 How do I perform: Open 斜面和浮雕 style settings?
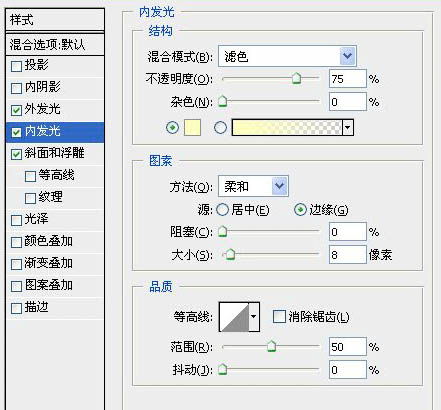click(55, 153)
